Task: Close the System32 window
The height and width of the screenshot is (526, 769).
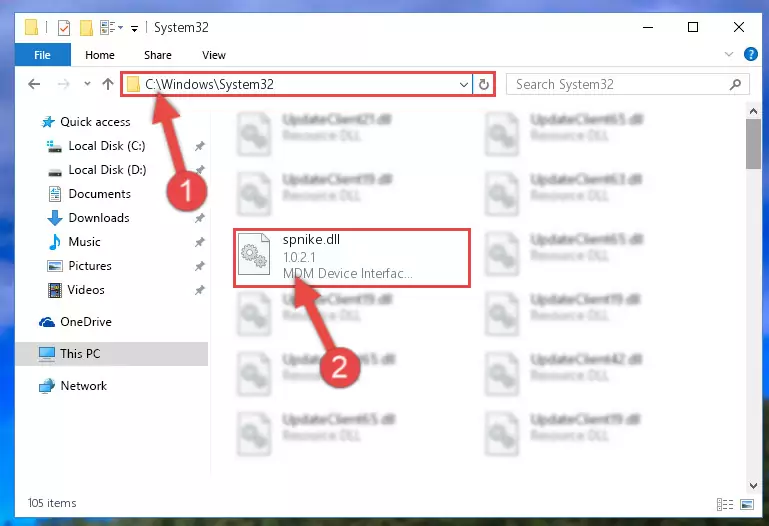Action: point(739,27)
